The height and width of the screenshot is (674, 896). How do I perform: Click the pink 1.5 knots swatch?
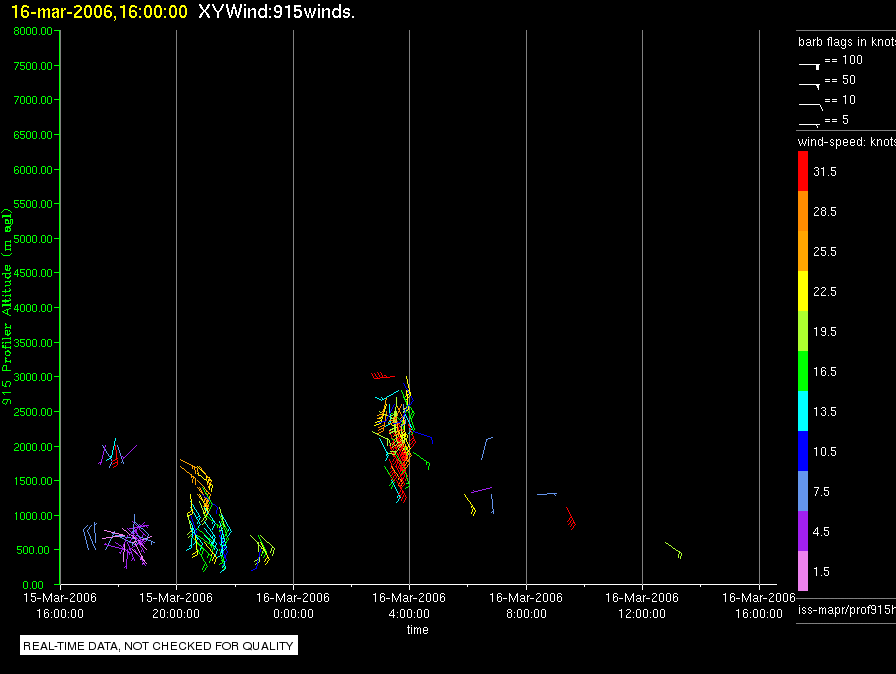[x=803, y=571]
